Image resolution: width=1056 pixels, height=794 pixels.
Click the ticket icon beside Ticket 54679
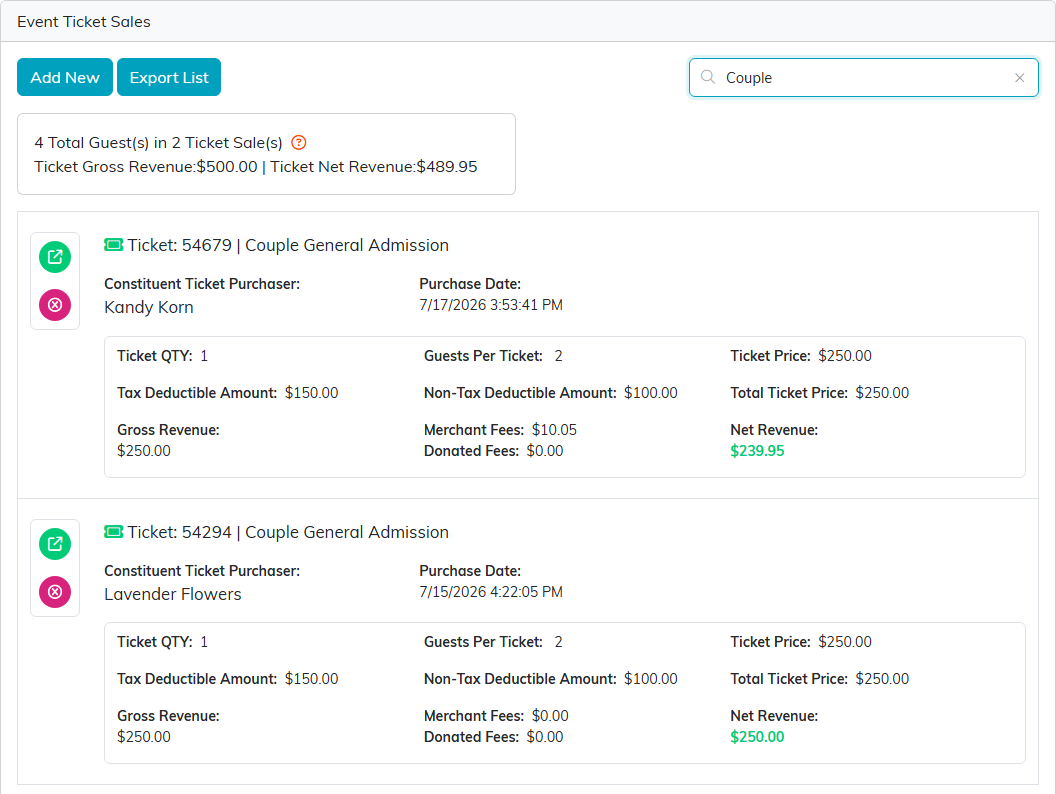(113, 245)
